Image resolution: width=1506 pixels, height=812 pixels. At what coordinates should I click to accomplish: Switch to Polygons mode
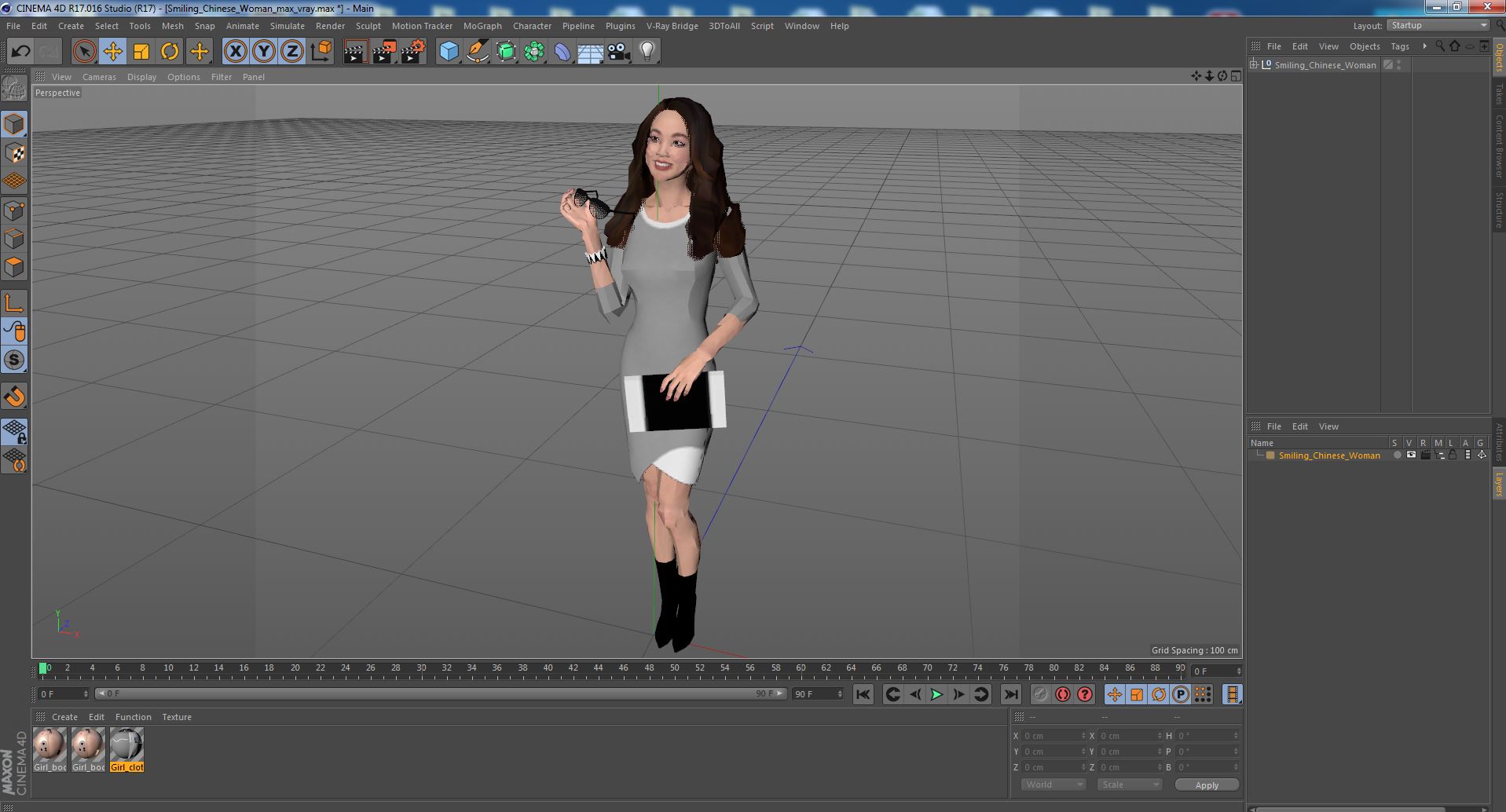pyautogui.click(x=14, y=267)
